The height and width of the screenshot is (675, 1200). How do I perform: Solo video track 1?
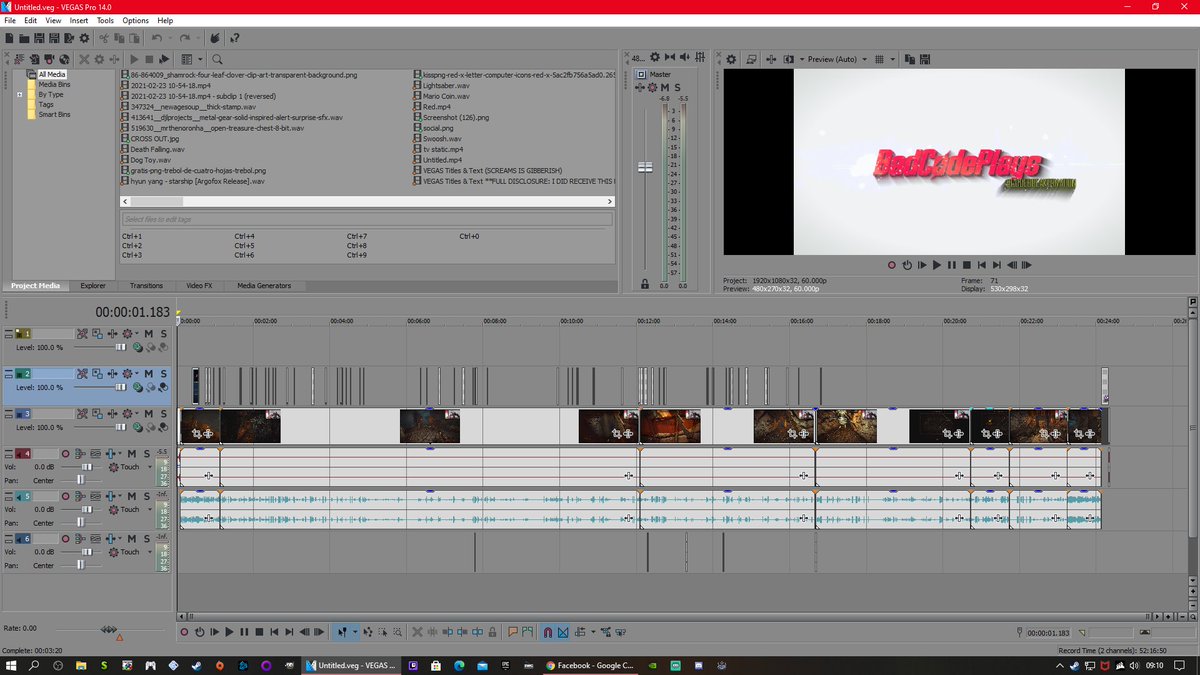[x=163, y=334]
